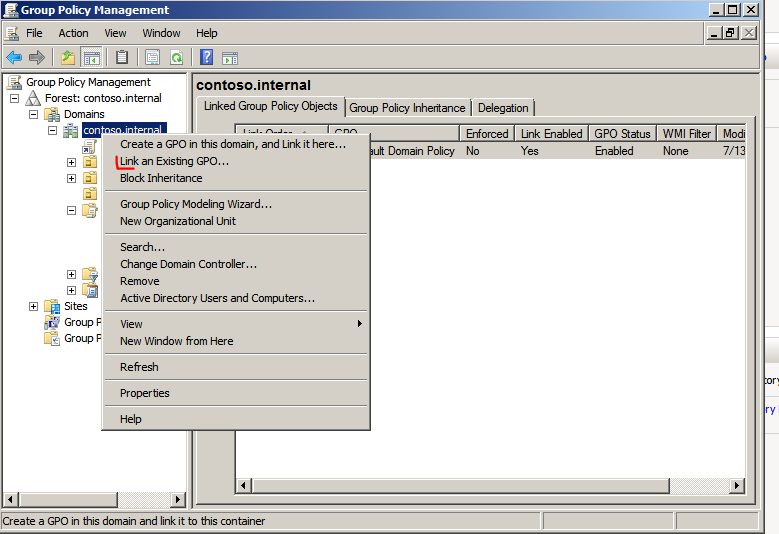
Task: Click the Group Policy Results folder icon
Action: [x=52, y=338]
